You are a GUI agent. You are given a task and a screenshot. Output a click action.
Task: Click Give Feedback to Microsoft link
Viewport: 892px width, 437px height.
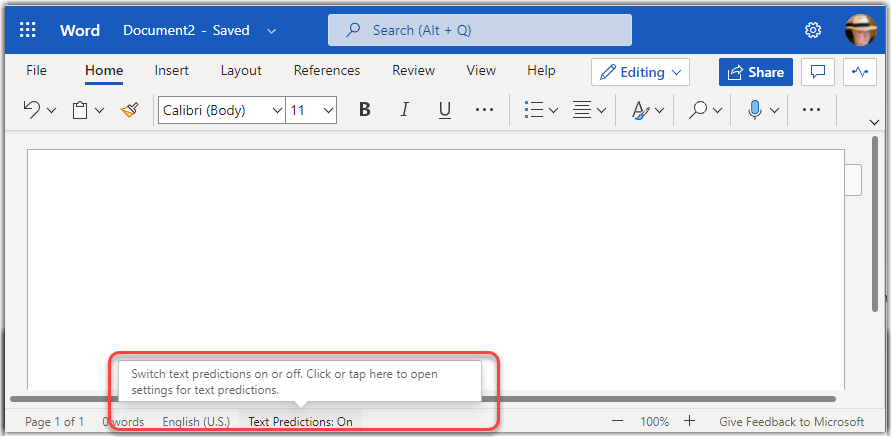[x=791, y=422]
